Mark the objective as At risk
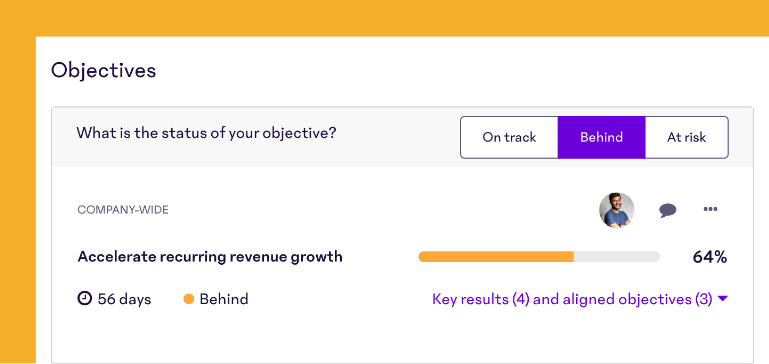 pos(687,137)
